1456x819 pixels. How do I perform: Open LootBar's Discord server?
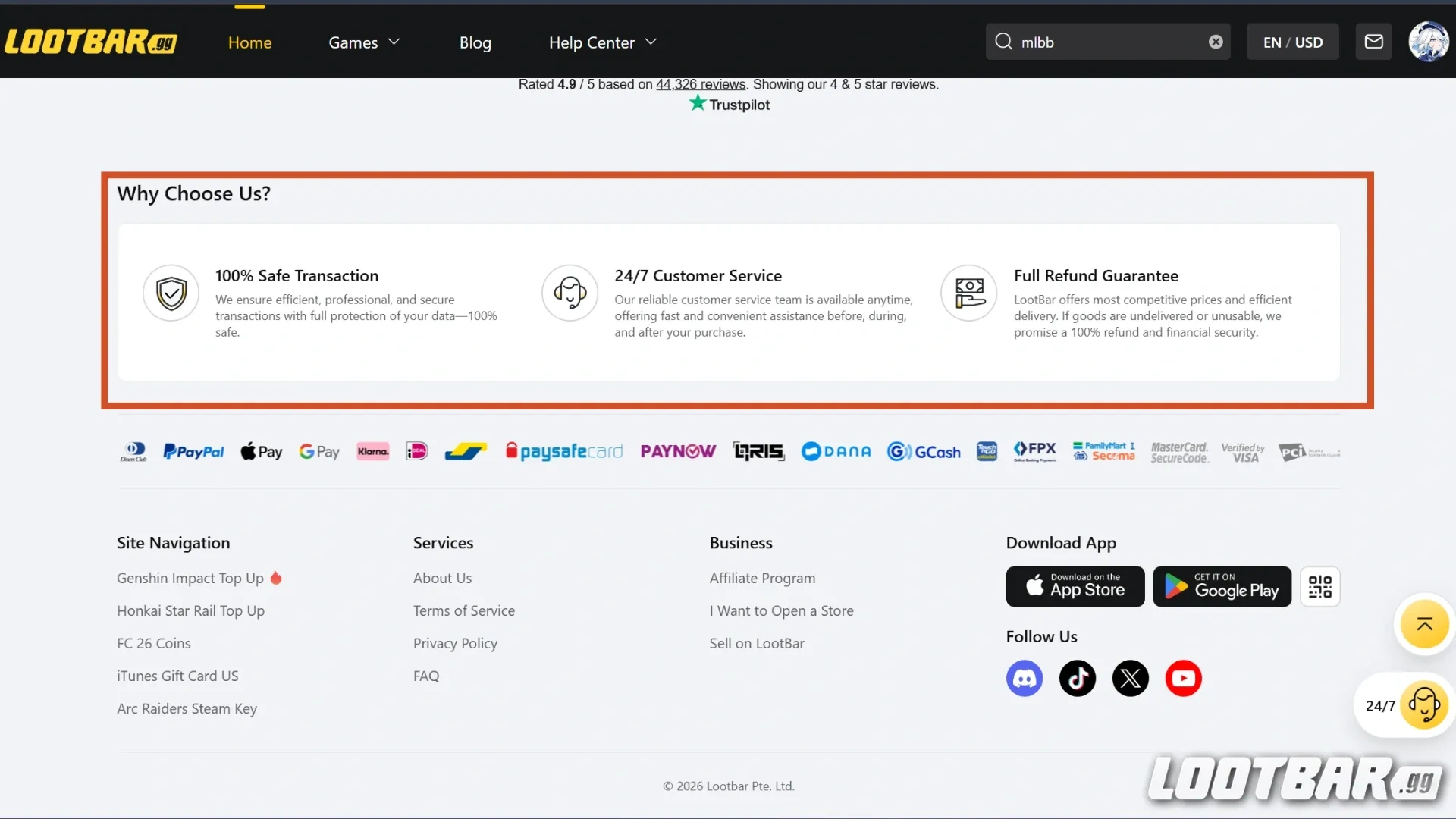[x=1025, y=678]
